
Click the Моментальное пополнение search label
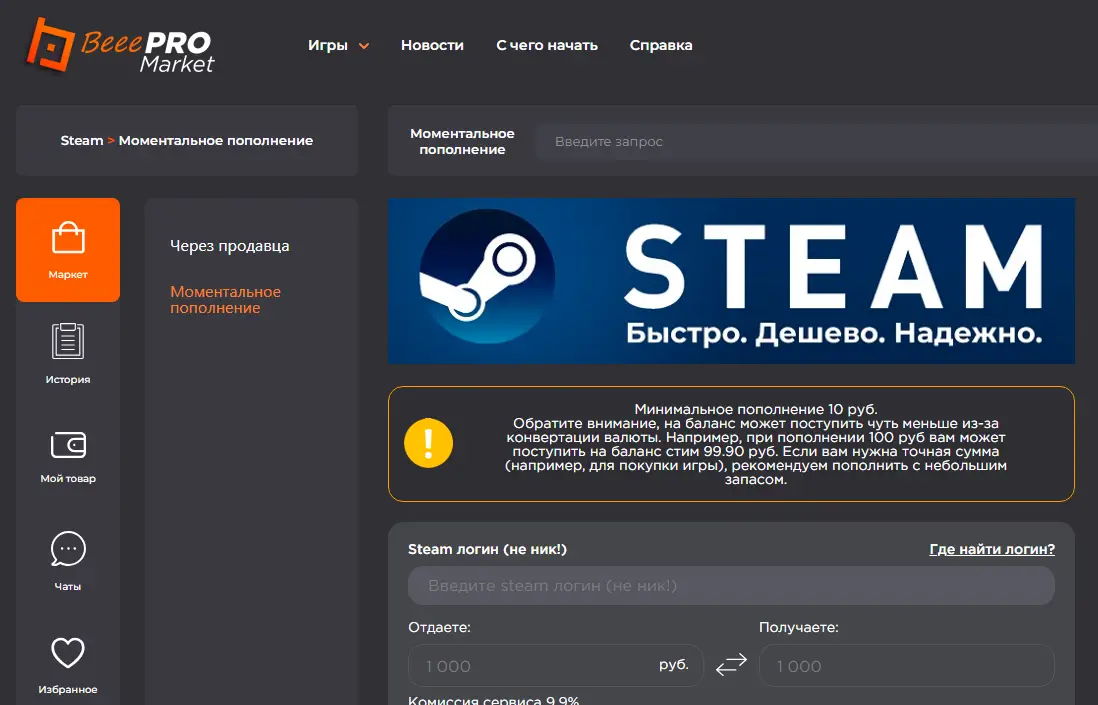click(462, 141)
